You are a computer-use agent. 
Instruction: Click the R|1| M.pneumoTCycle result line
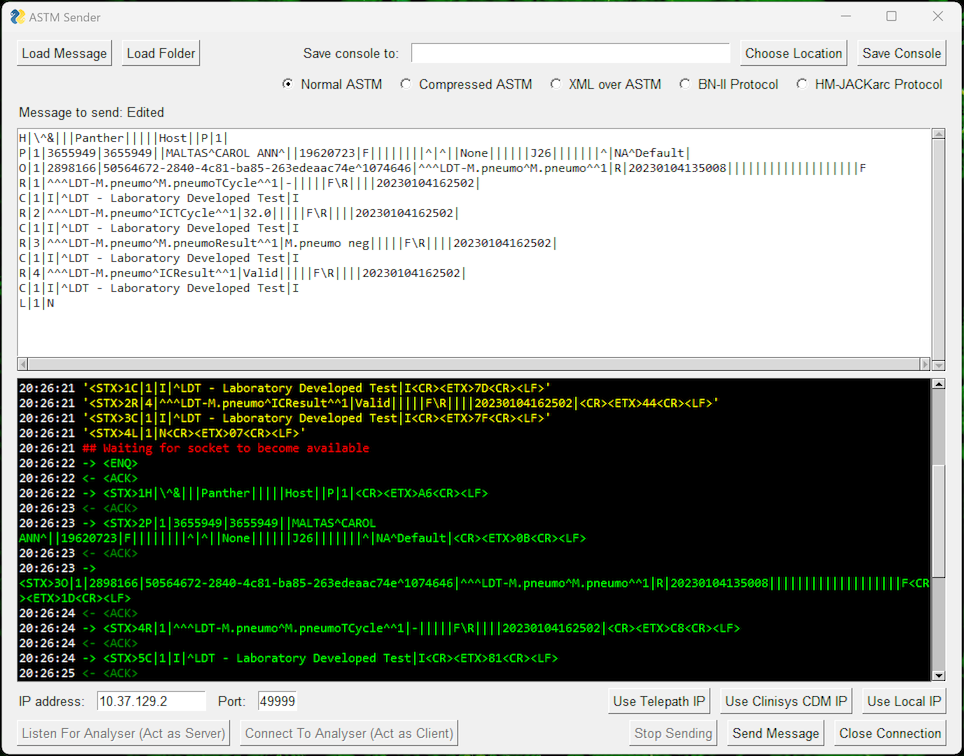tap(249, 183)
